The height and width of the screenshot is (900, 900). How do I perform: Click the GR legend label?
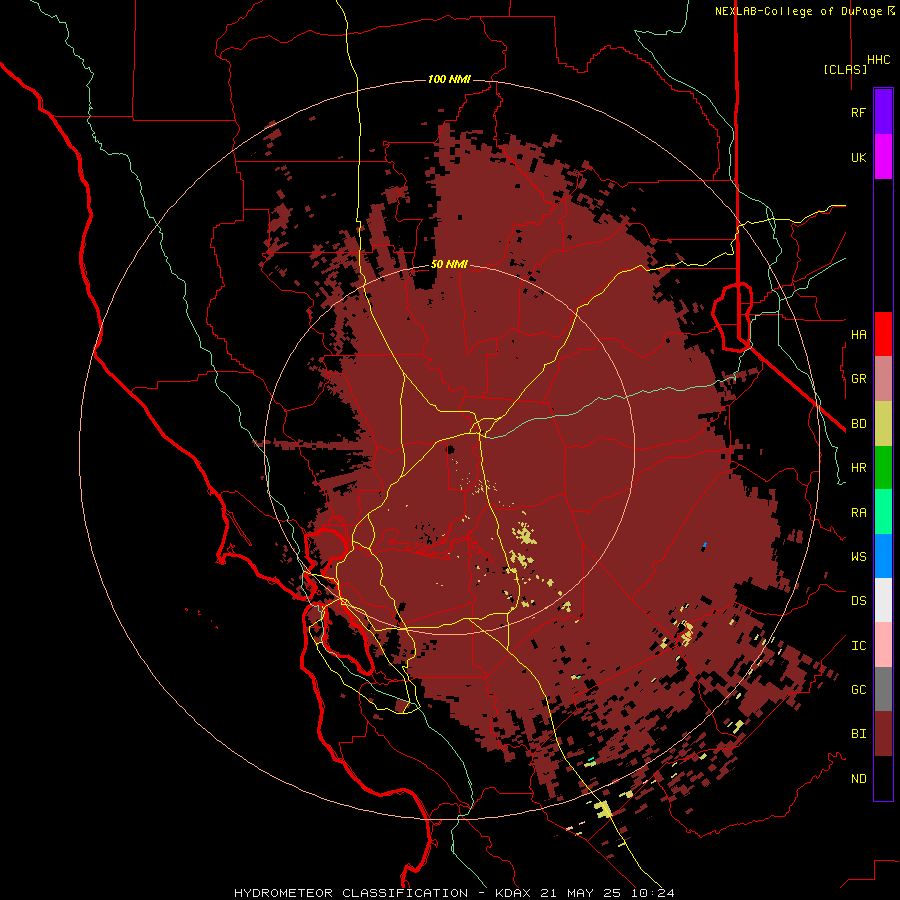point(858,379)
